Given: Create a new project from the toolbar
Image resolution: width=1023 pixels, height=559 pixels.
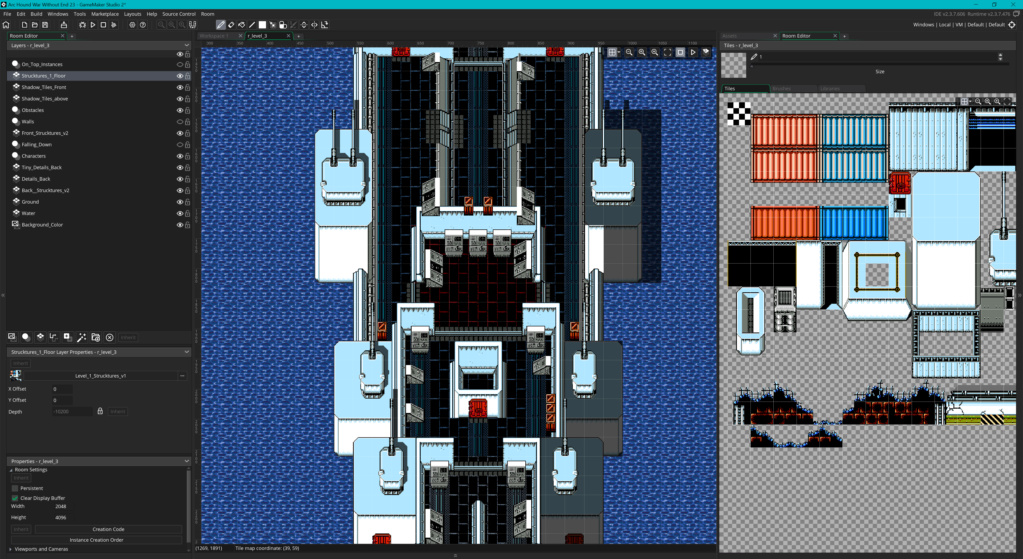Looking at the screenshot, I should click(24, 25).
